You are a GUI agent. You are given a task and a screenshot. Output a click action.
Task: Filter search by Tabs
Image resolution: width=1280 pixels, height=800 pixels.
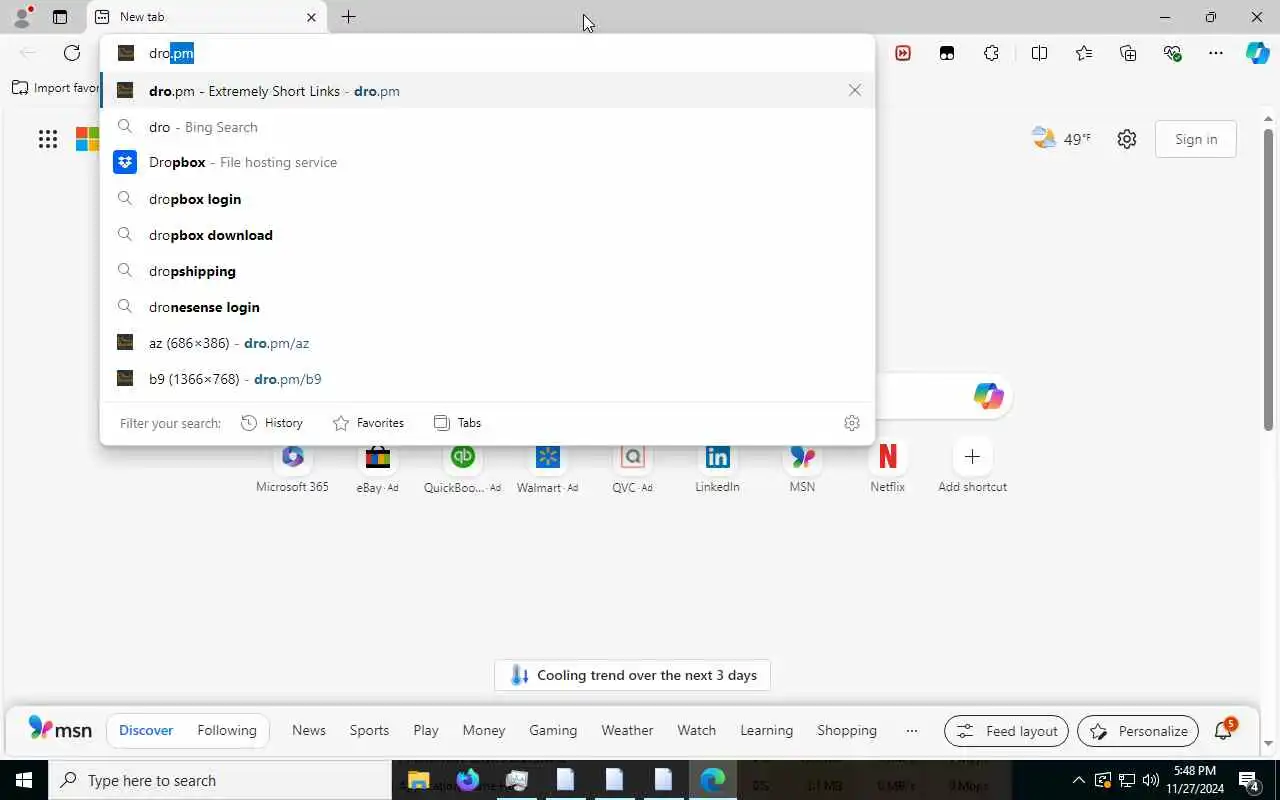point(458,423)
